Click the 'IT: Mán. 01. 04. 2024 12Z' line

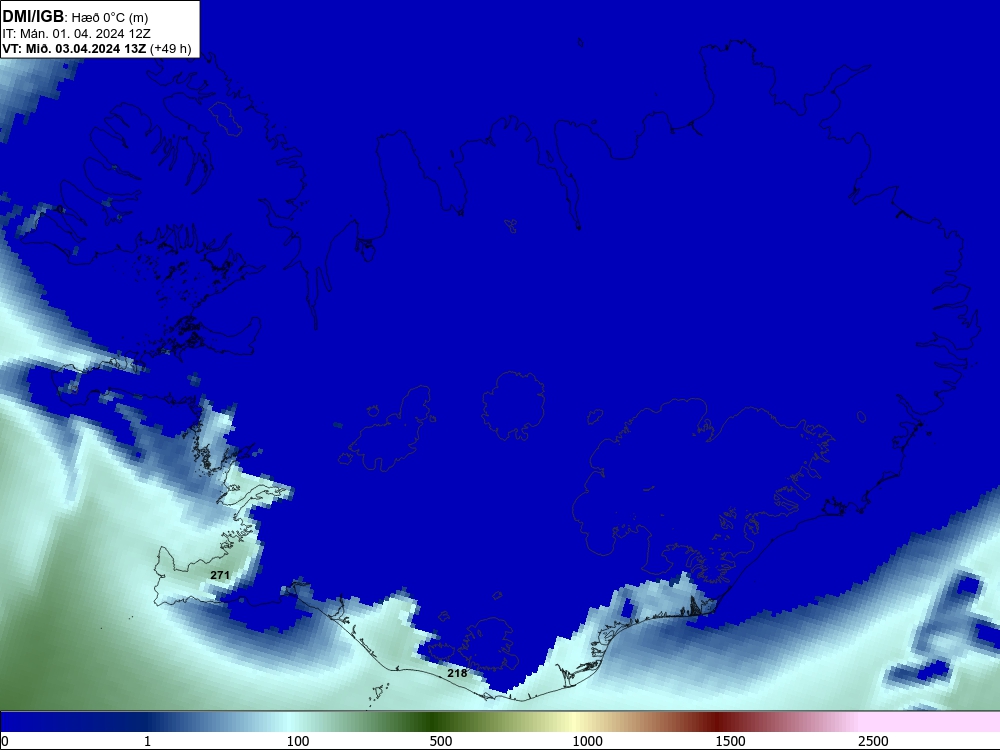coord(77,34)
